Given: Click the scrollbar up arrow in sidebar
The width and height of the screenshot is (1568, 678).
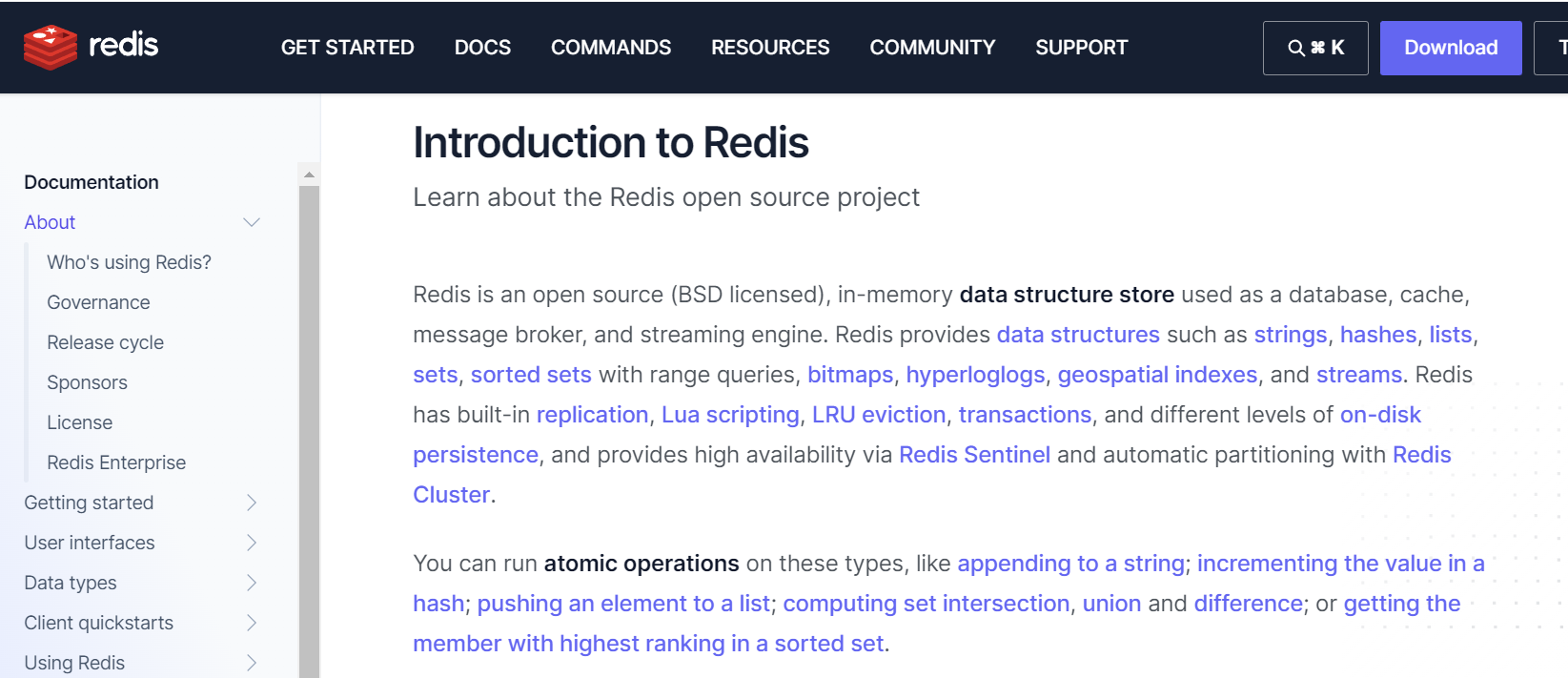Looking at the screenshot, I should tap(309, 175).
